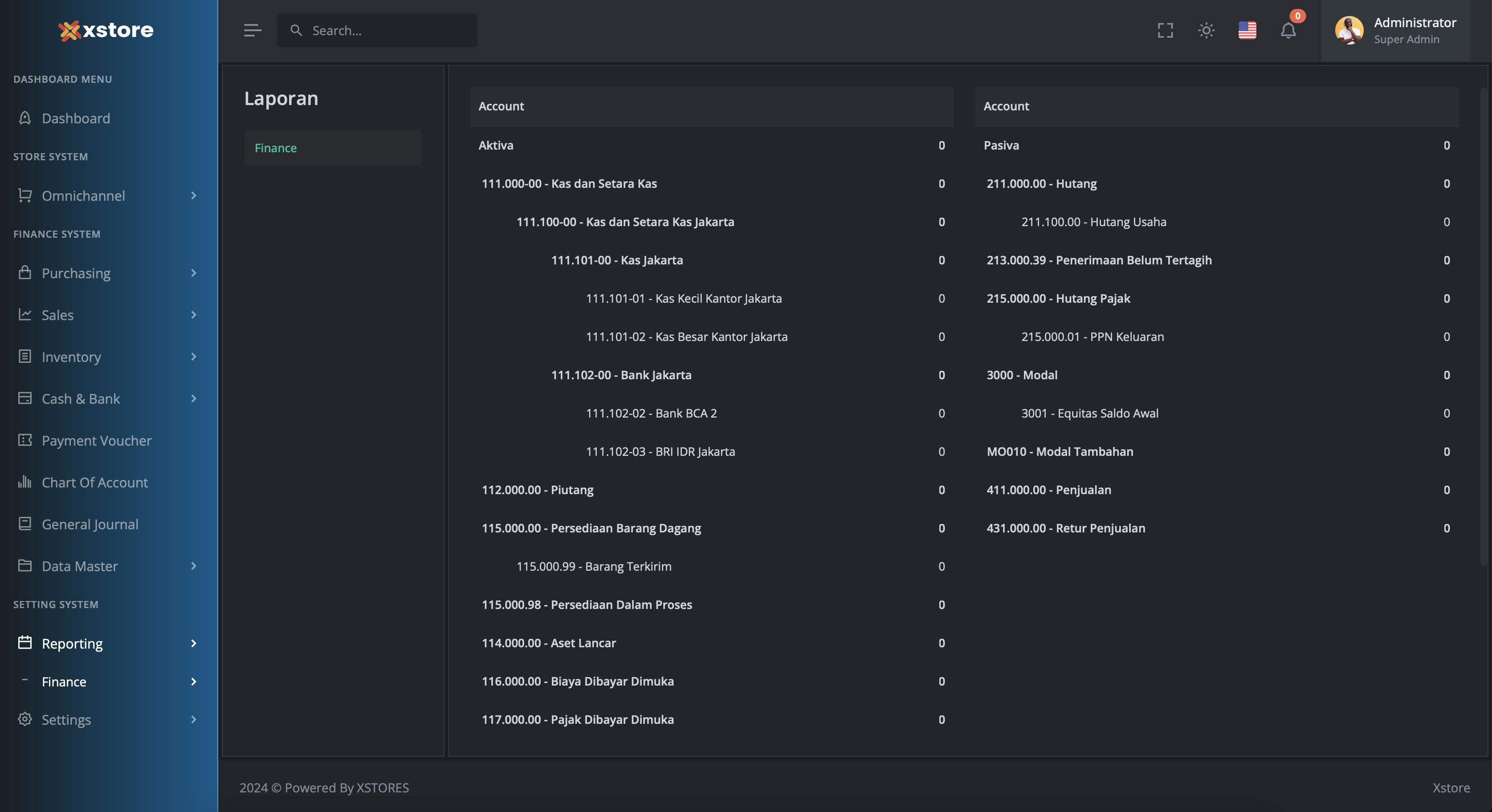Select MO010 Modal Tambahan row

click(1217, 451)
